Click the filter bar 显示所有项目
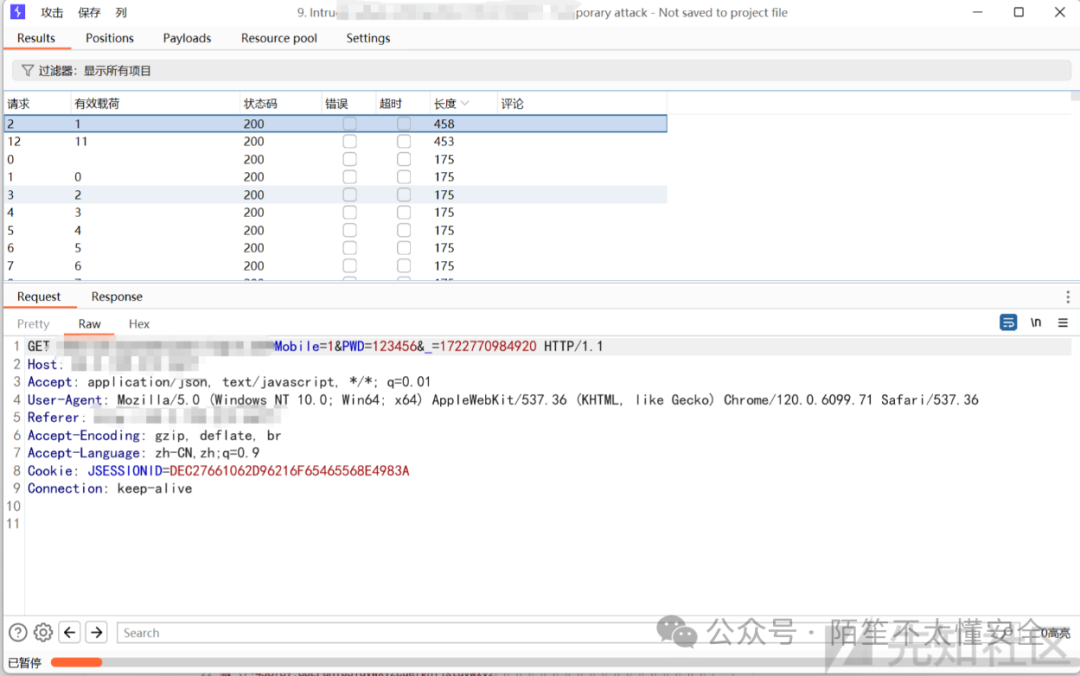Image resolution: width=1080 pixels, height=676 pixels. 541,70
